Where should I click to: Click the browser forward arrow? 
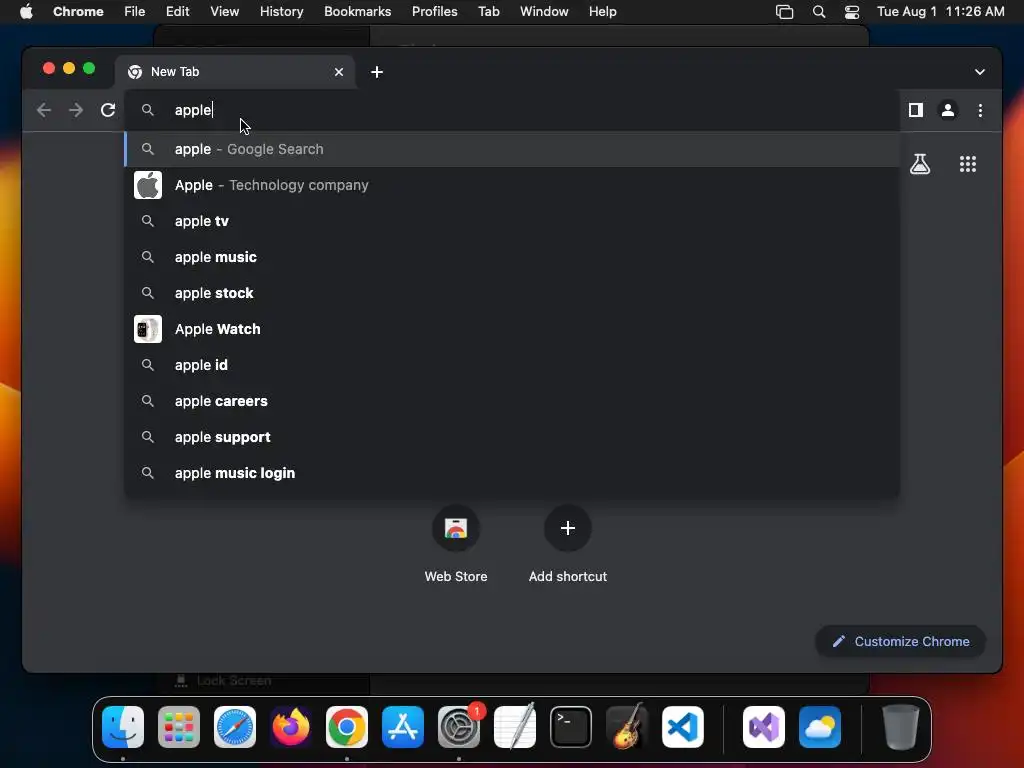coord(76,110)
